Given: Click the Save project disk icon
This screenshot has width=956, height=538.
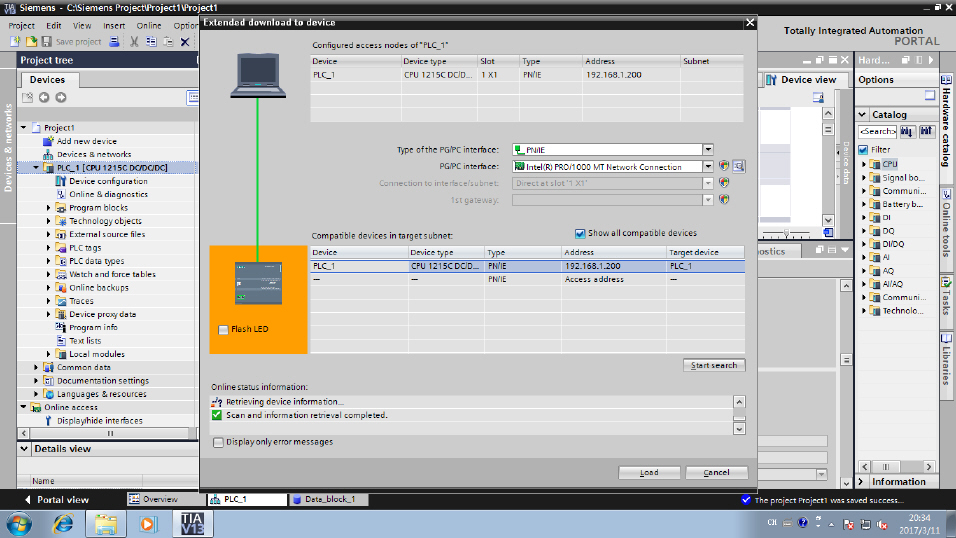Looking at the screenshot, I should [x=46, y=41].
